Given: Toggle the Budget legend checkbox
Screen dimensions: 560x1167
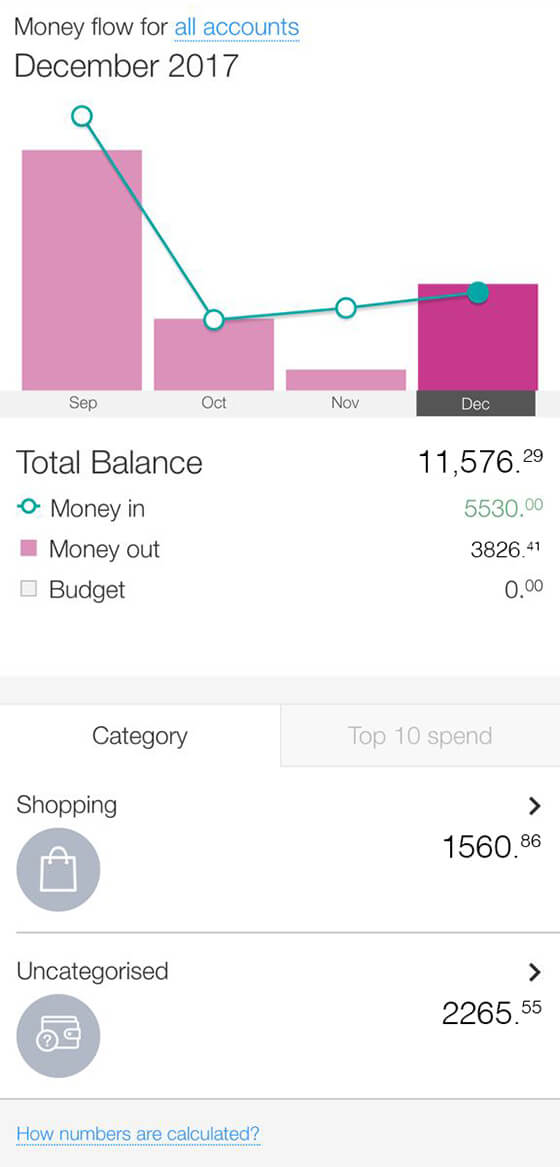Looking at the screenshot, I should [x=28, y=589].
